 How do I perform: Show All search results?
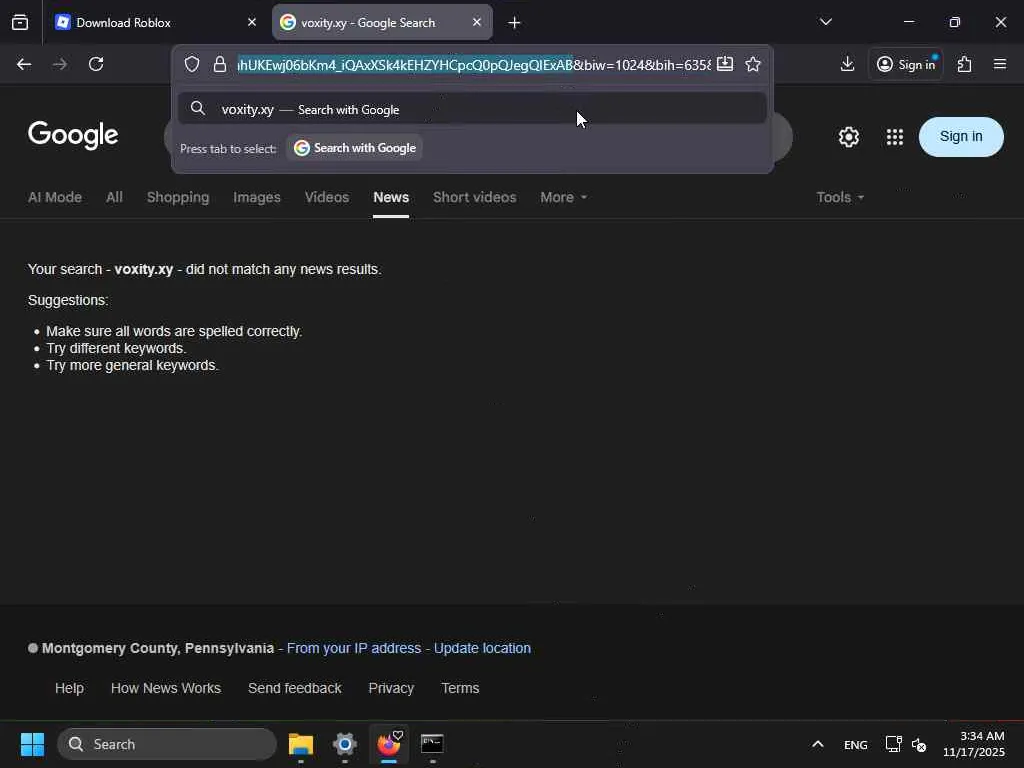click(x=114, y=197)
